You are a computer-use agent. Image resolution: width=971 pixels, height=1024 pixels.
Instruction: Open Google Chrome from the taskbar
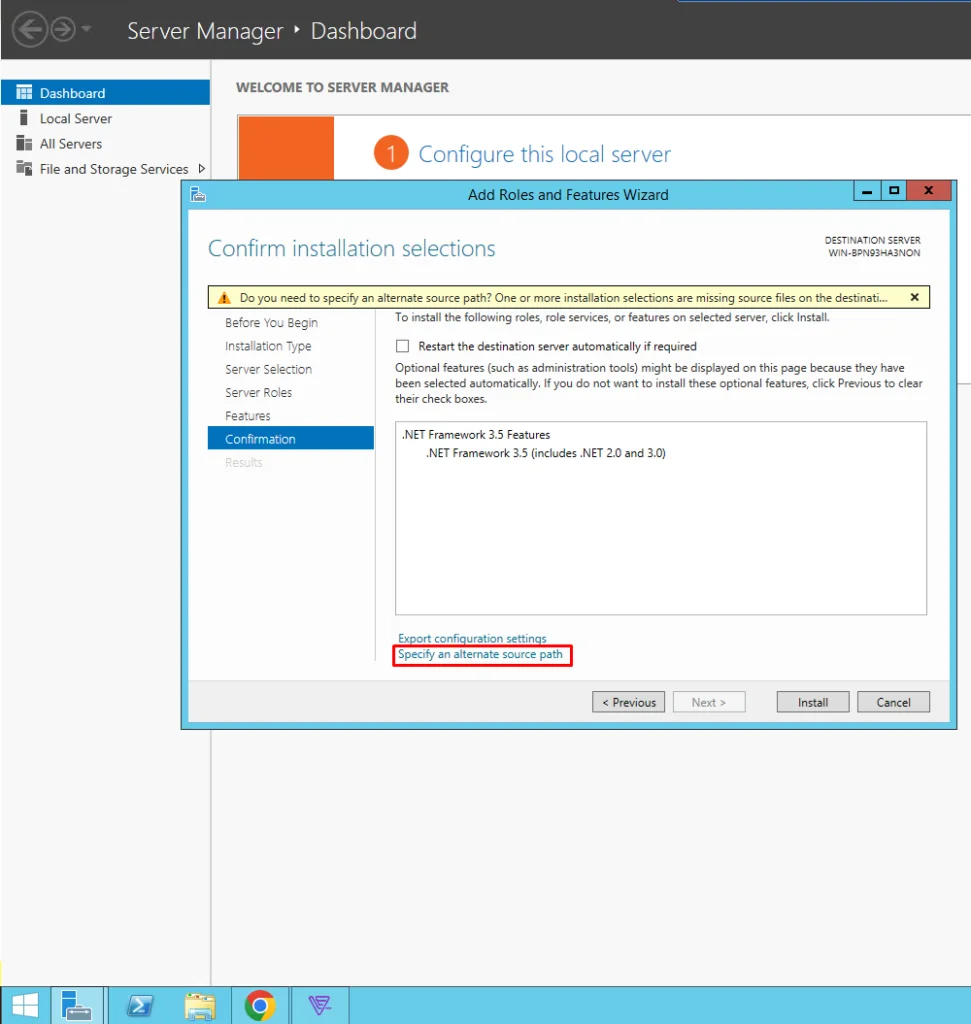click(260, 1005)
